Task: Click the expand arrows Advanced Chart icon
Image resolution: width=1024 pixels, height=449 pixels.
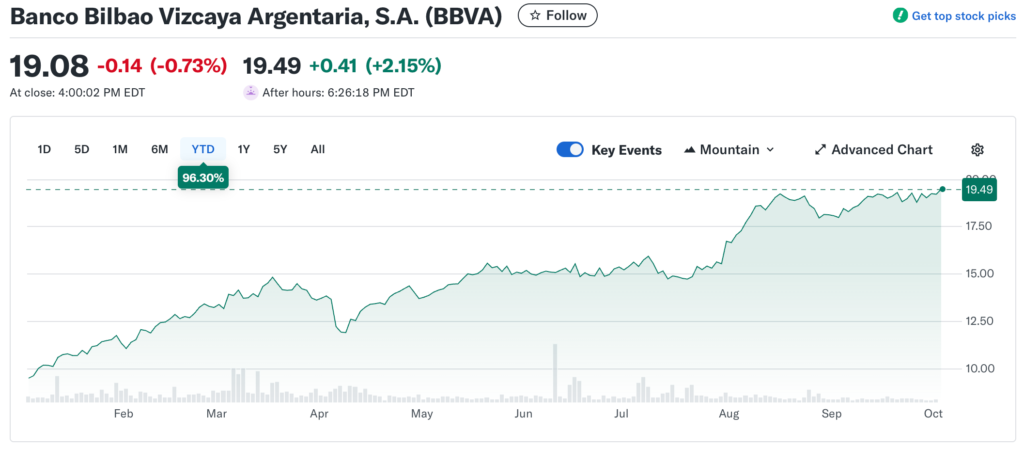Action: coord(820,150)
